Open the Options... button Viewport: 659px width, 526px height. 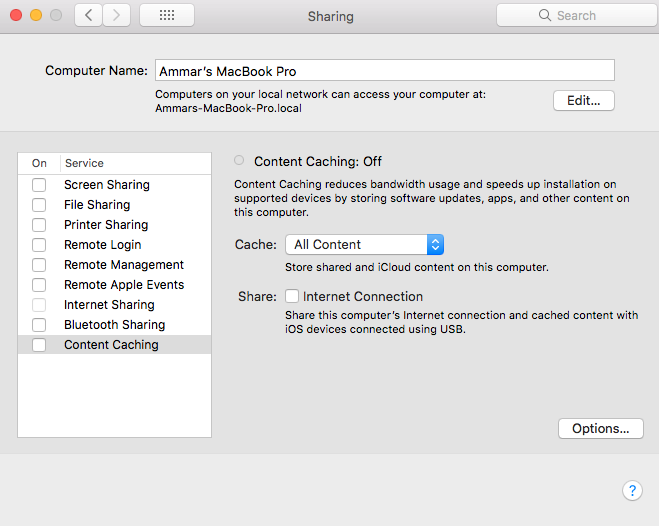click(601, 429)
